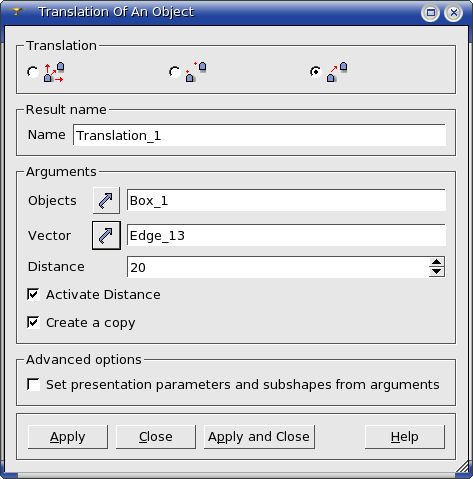Click the Apply button
The image size is (473, 479).
68,437
